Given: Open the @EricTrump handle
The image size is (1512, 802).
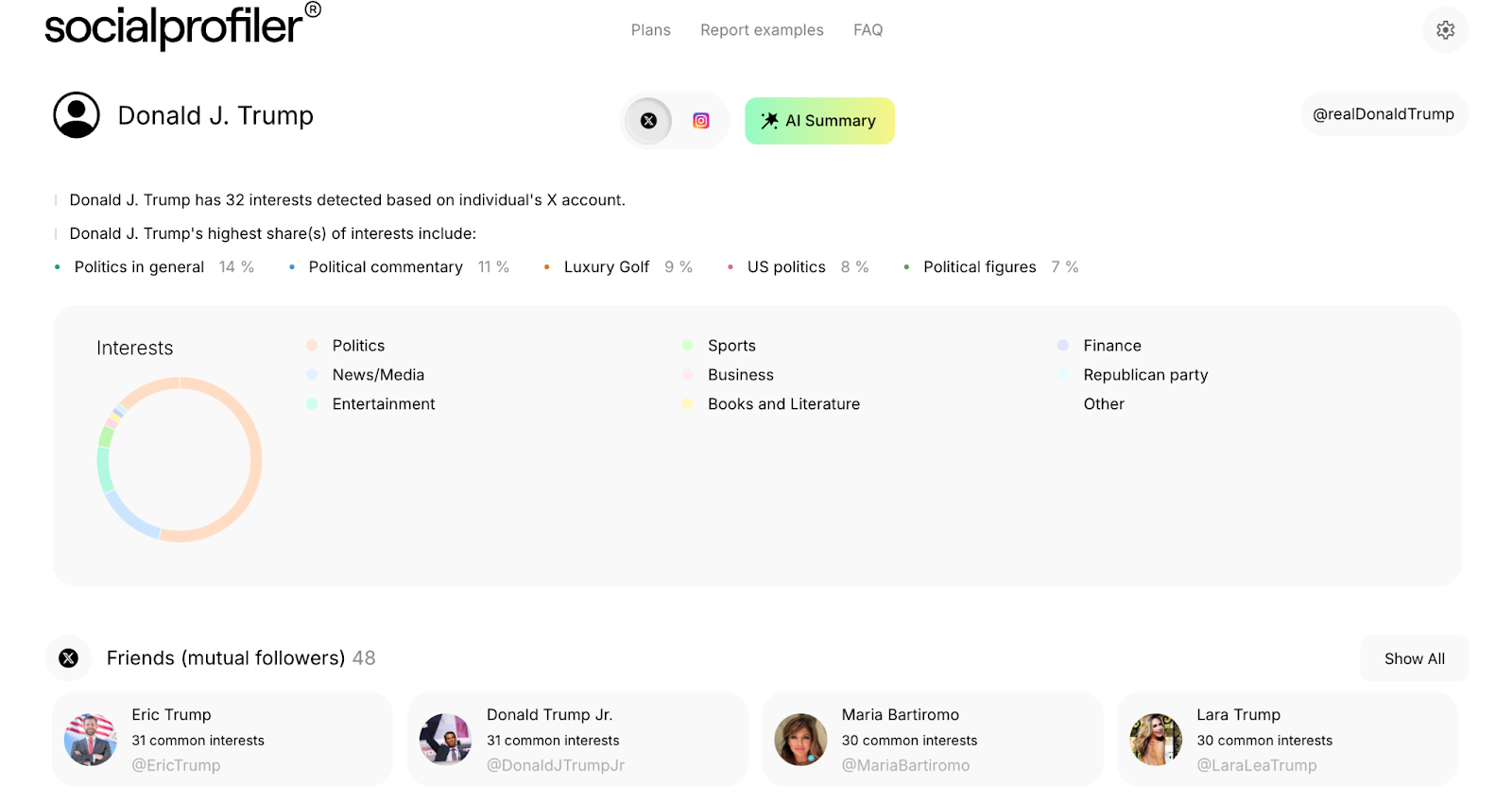Looking at the screenshot, I should pyautogui.click(x=176, y=765).
